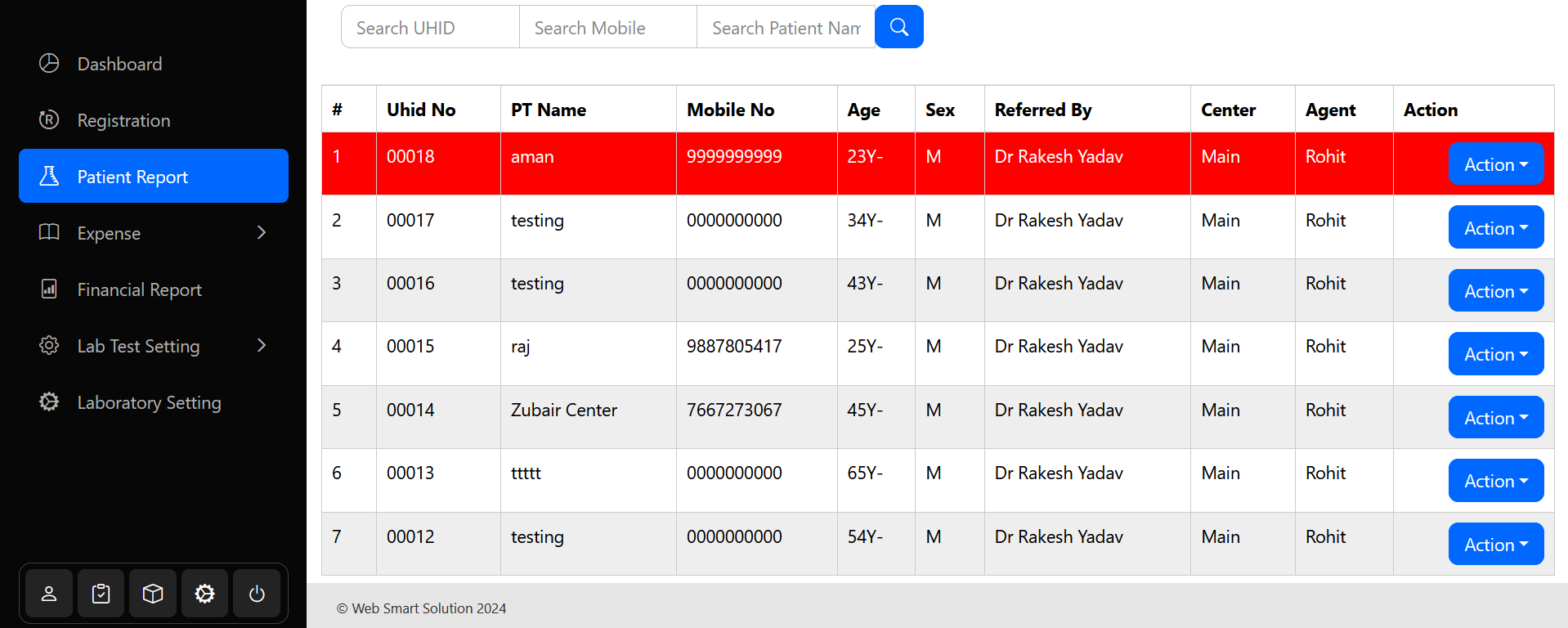Open Financial Report menu item

(x=154, y=289)
